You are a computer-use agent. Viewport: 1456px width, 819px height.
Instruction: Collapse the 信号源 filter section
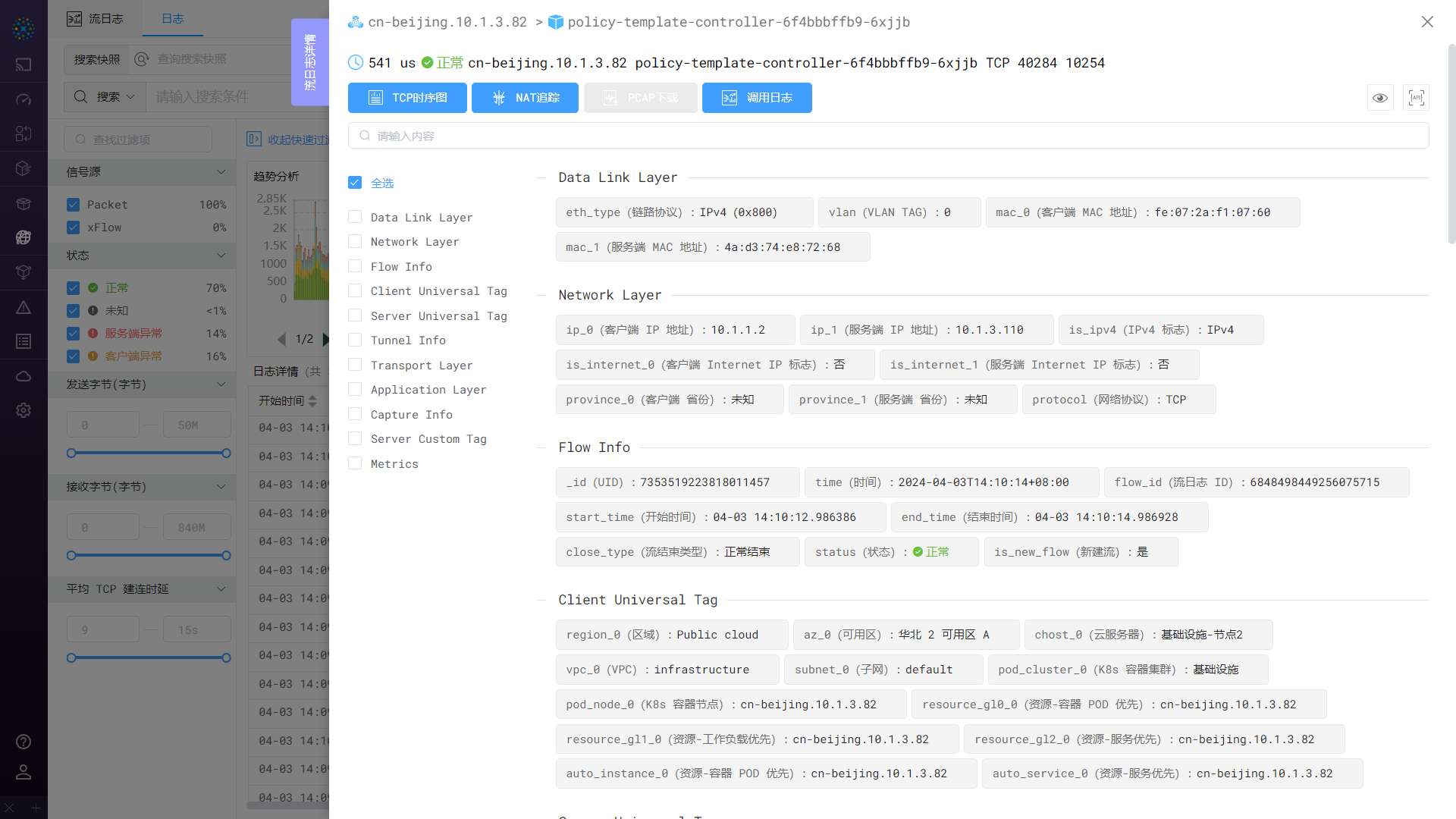[221, 172]
